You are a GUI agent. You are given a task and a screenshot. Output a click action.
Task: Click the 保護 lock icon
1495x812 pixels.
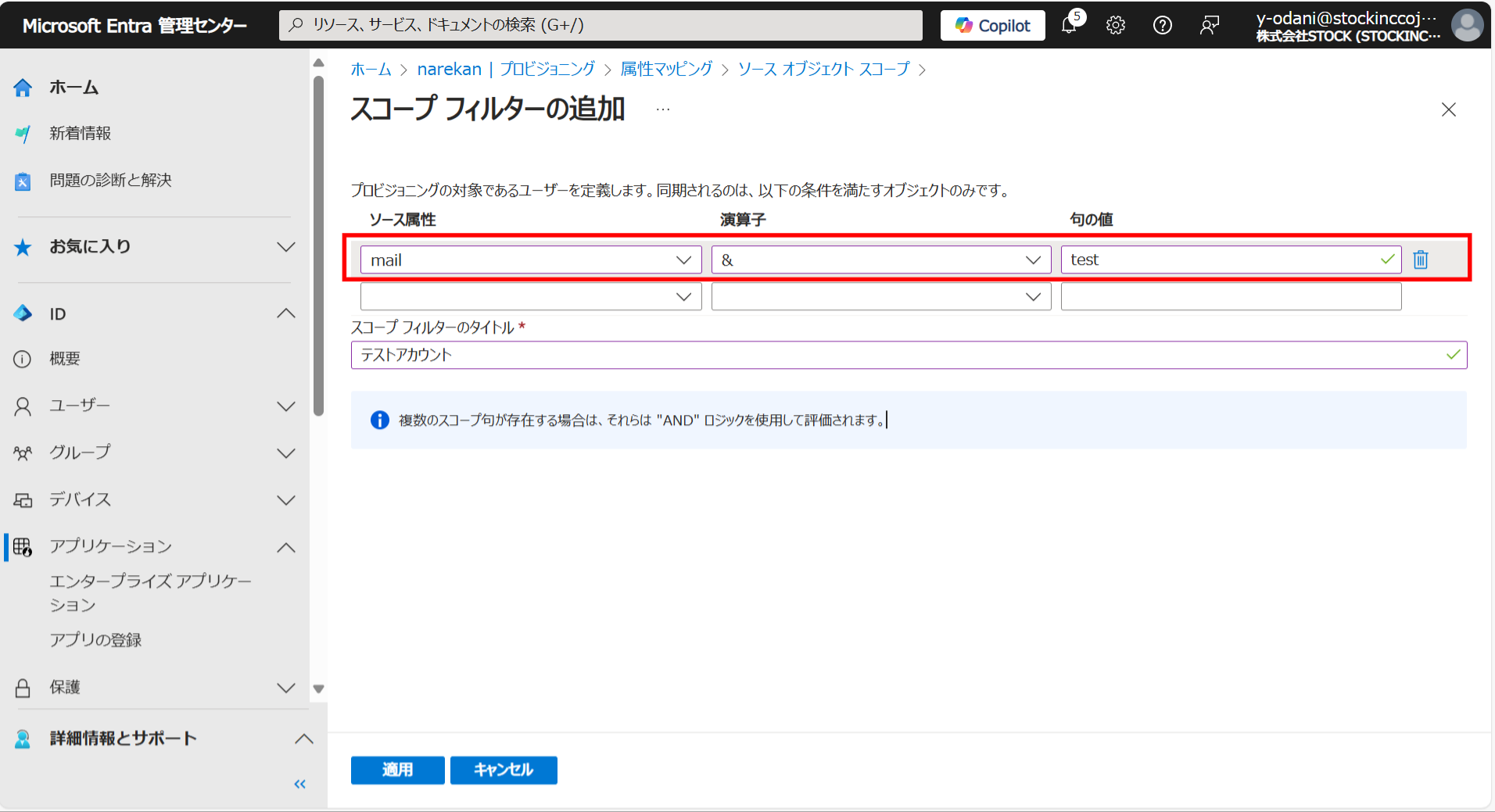(x=23, y=687)
